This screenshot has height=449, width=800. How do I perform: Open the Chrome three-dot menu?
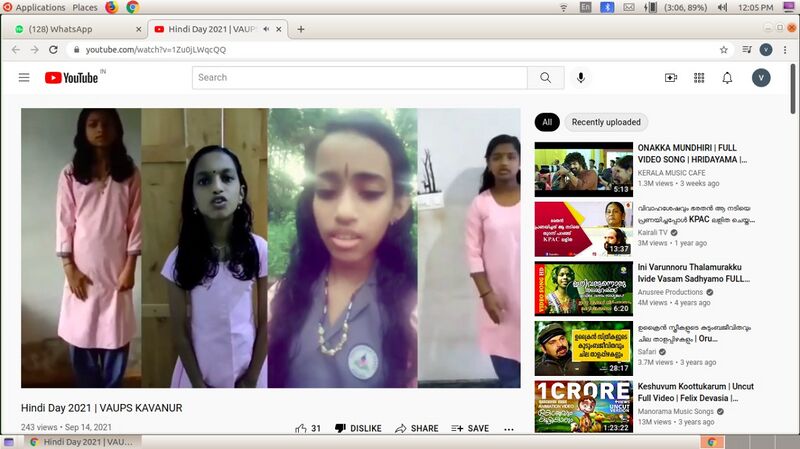(x=785, y=49)
